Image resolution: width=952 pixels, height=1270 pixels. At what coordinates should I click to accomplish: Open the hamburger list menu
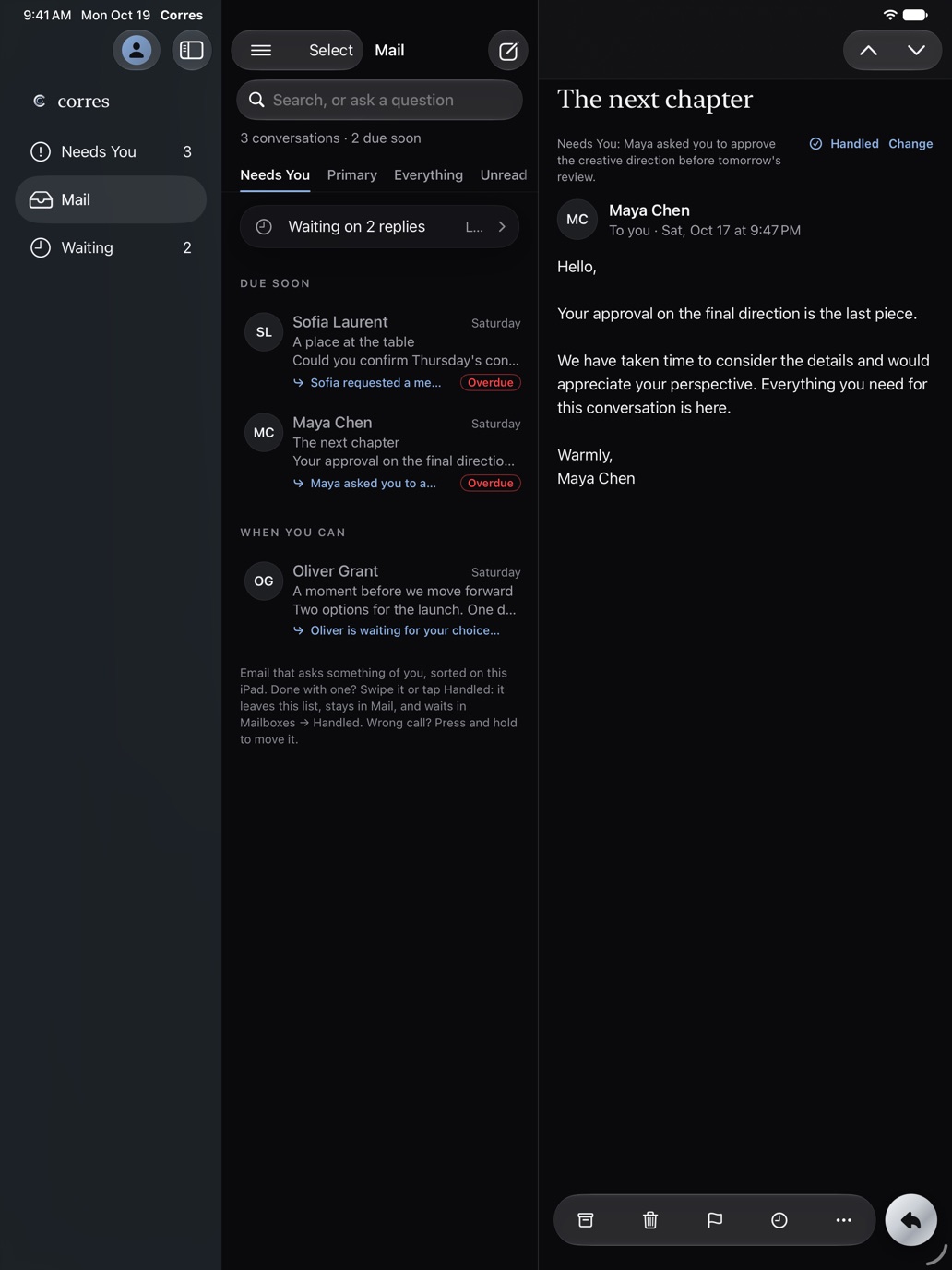[261, 50]
